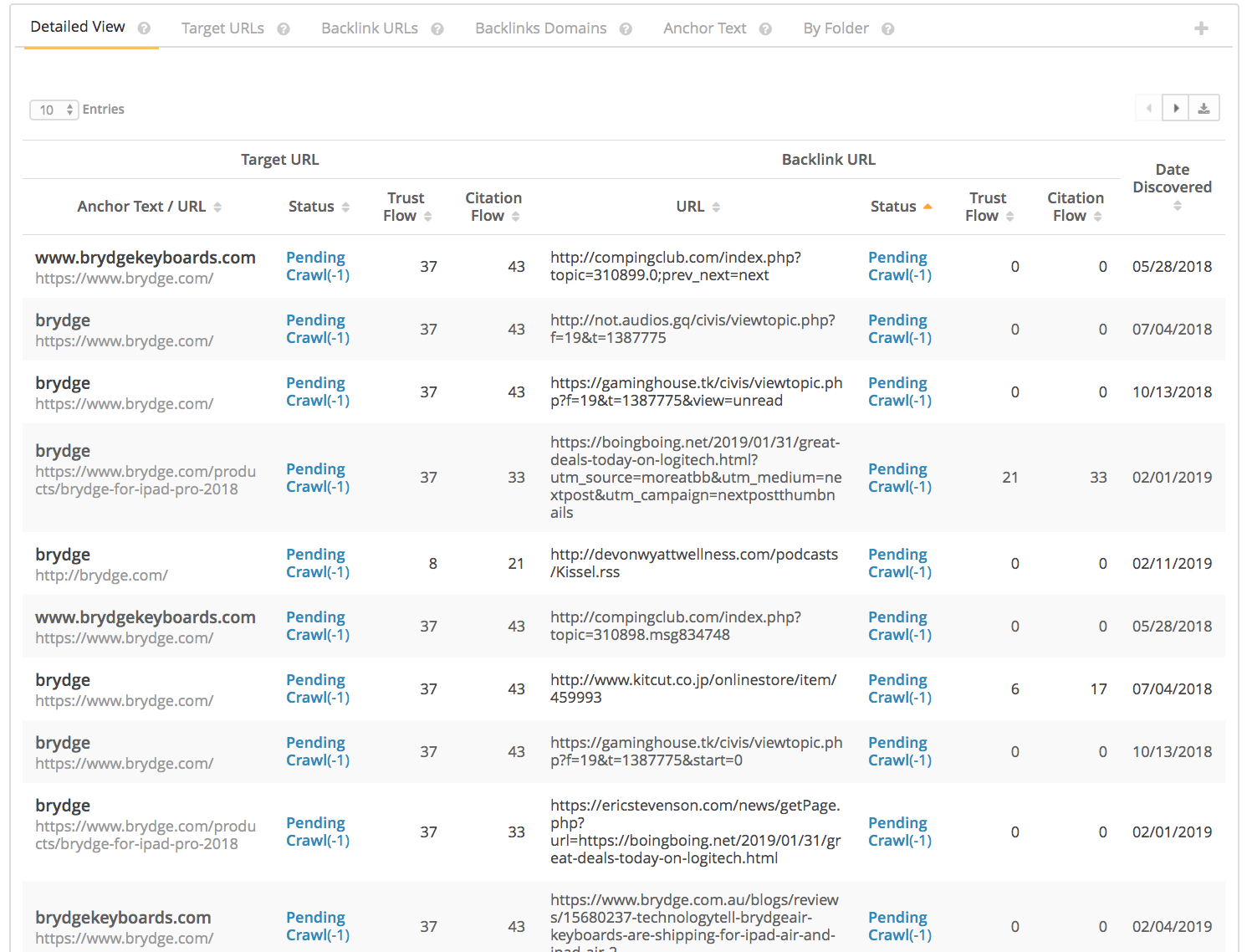Click help icon beside Detailed View tab
The height and width of the screenshot is (952, 1247).
[144, 28]
